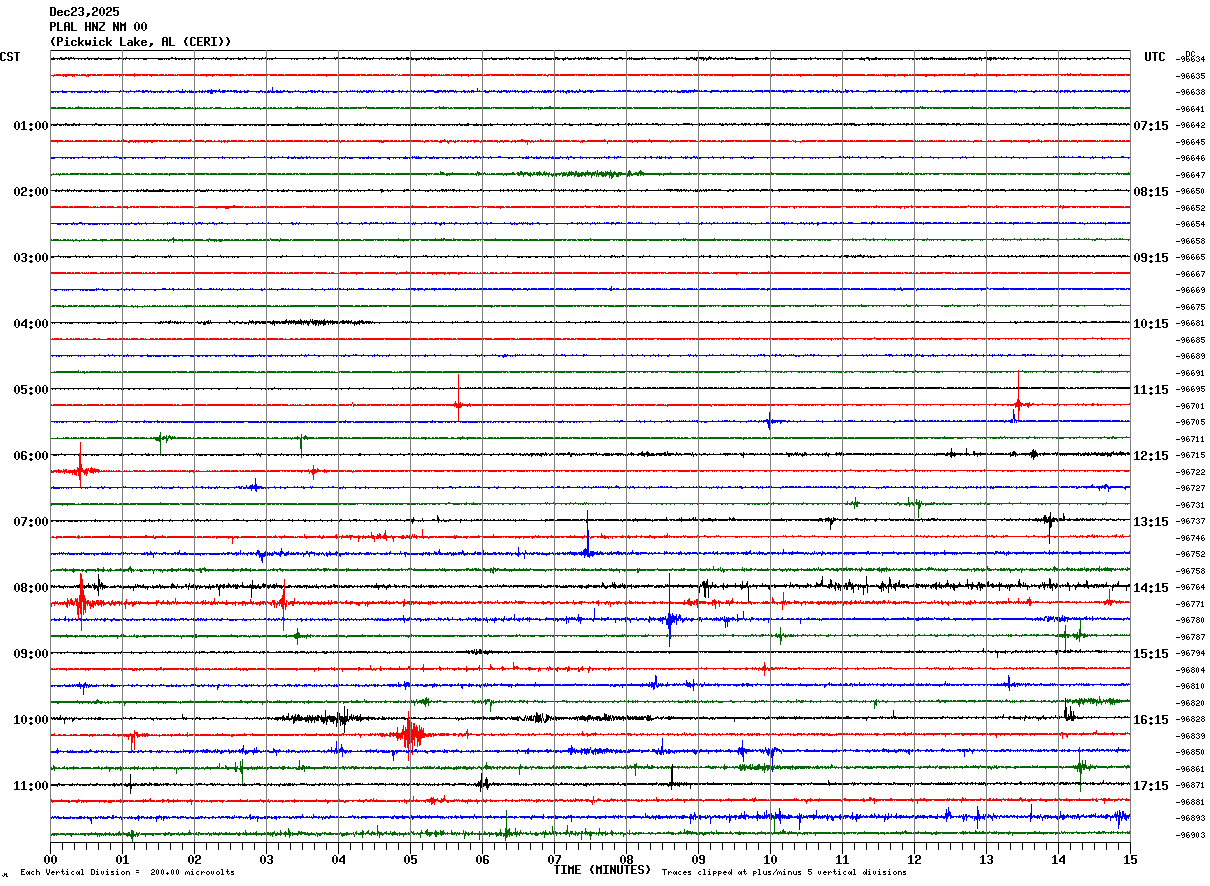Viewport: 1210px width, 886px height.
Task: Click the DC offset value -96794
Action: (x=1191, y=654)
